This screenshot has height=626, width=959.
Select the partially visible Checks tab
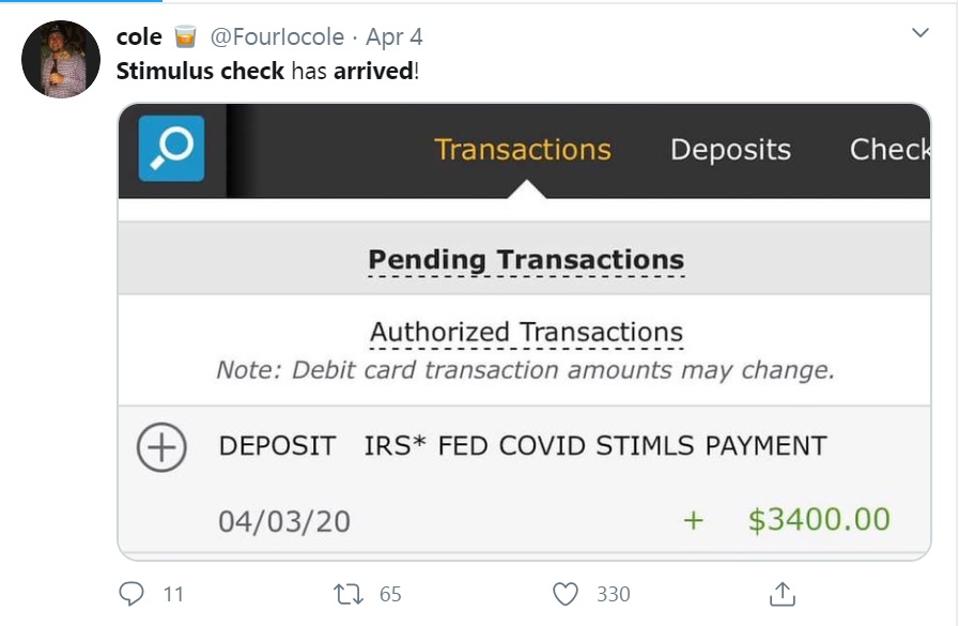point(889,150)
